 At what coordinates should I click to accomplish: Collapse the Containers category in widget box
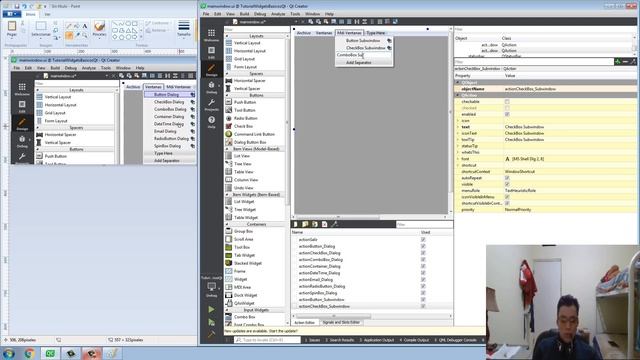[x=227, y=224]
